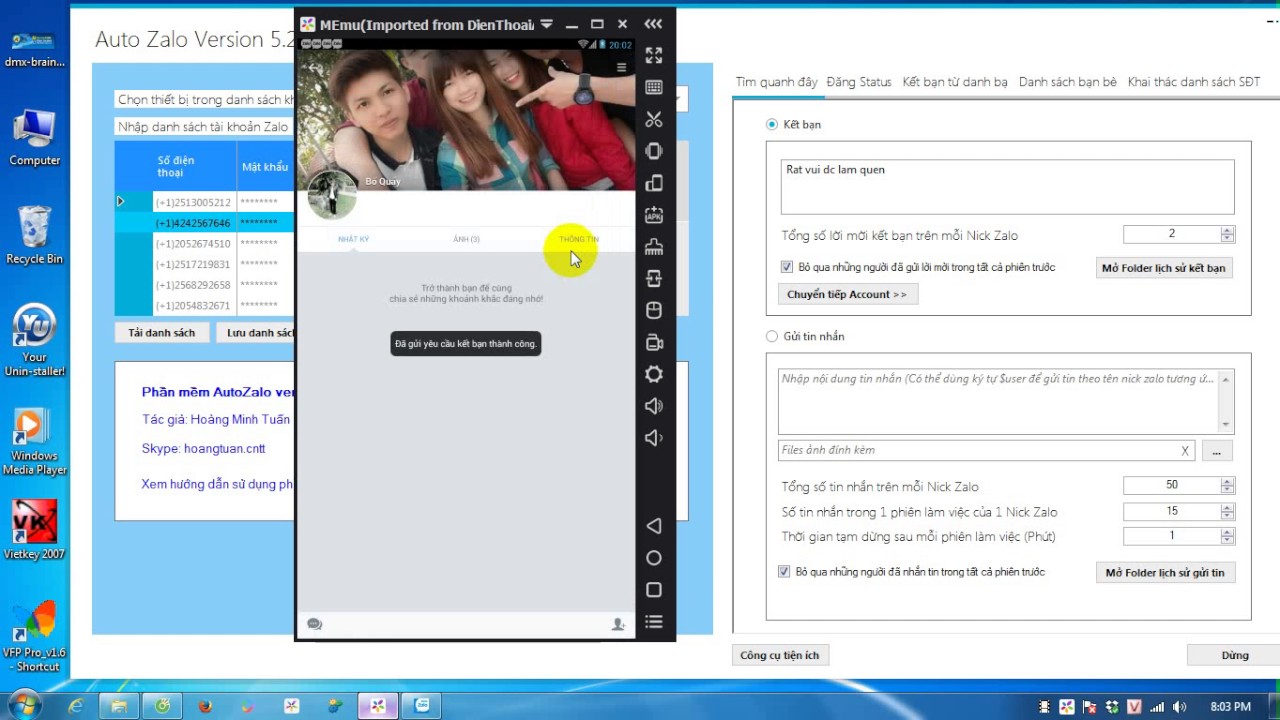Open the Tìm quanh đây tab
The height and width of the screenshot is (720, 1280).
tap(776, 82)
